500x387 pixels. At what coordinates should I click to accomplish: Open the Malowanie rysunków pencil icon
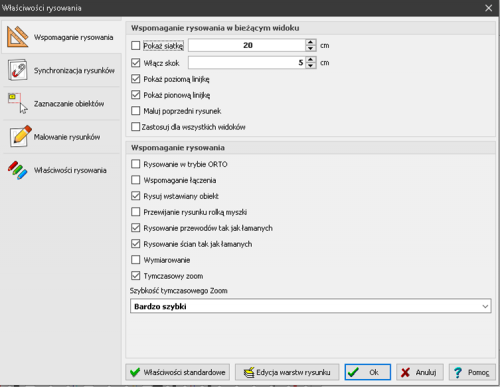pyautogui.click(x=20, y=136)
